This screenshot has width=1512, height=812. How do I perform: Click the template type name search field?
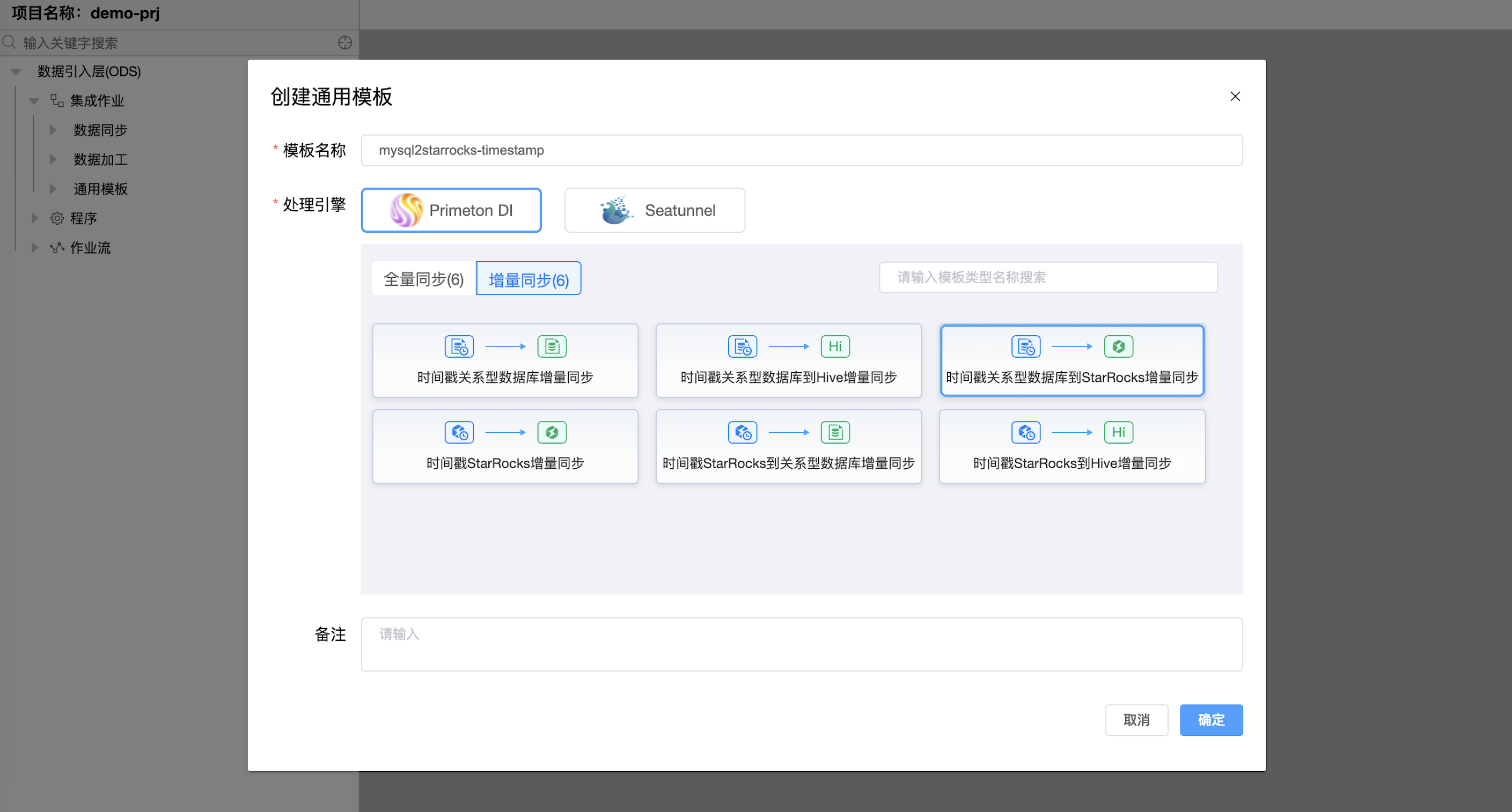[x=1048, y=277]
